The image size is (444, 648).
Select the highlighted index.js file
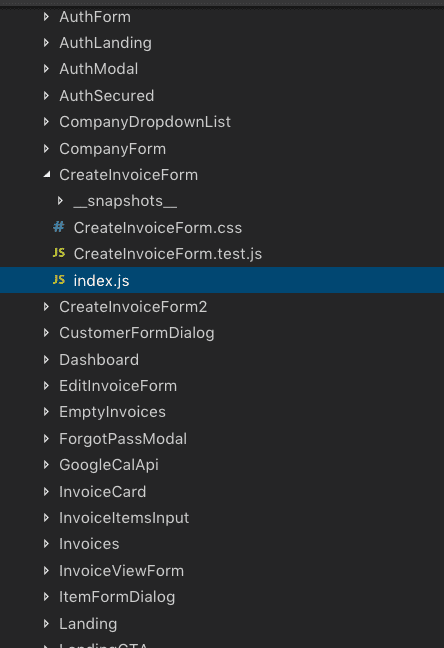click(222, 280)
